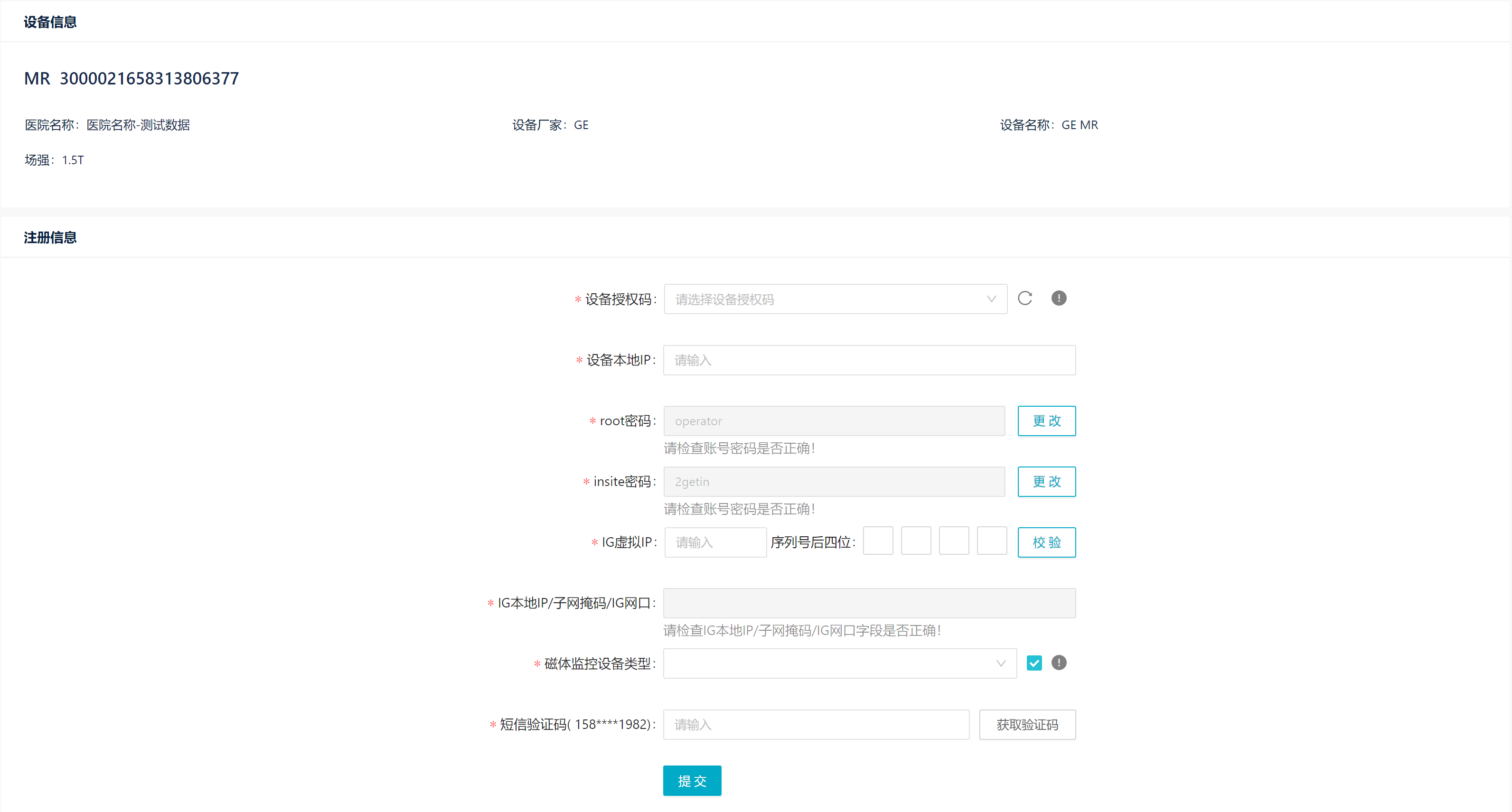Open the 设备授权码 dropdown selector
The image size is (1512, 812).
(x=834, y=299)
